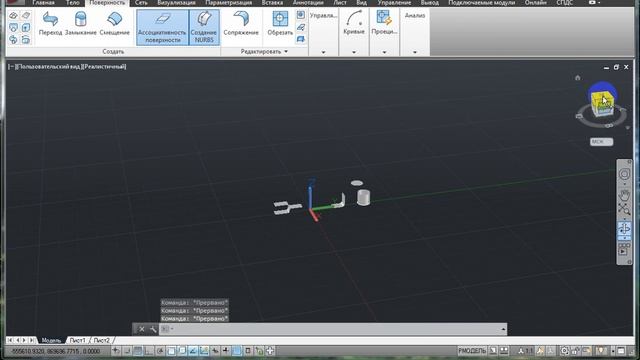Click the toolbar lock icon in status bar
This screenshot has width=640, height=360.
pos(576,351)
